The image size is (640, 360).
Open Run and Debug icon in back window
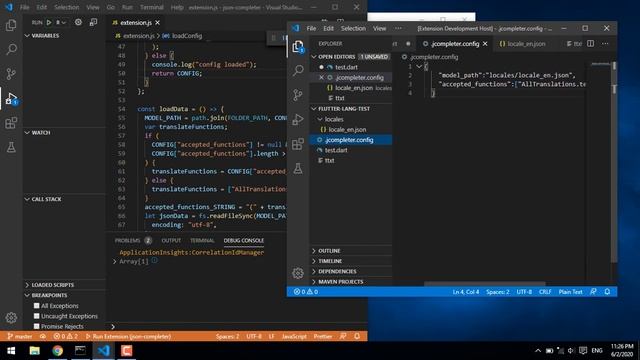11,98
